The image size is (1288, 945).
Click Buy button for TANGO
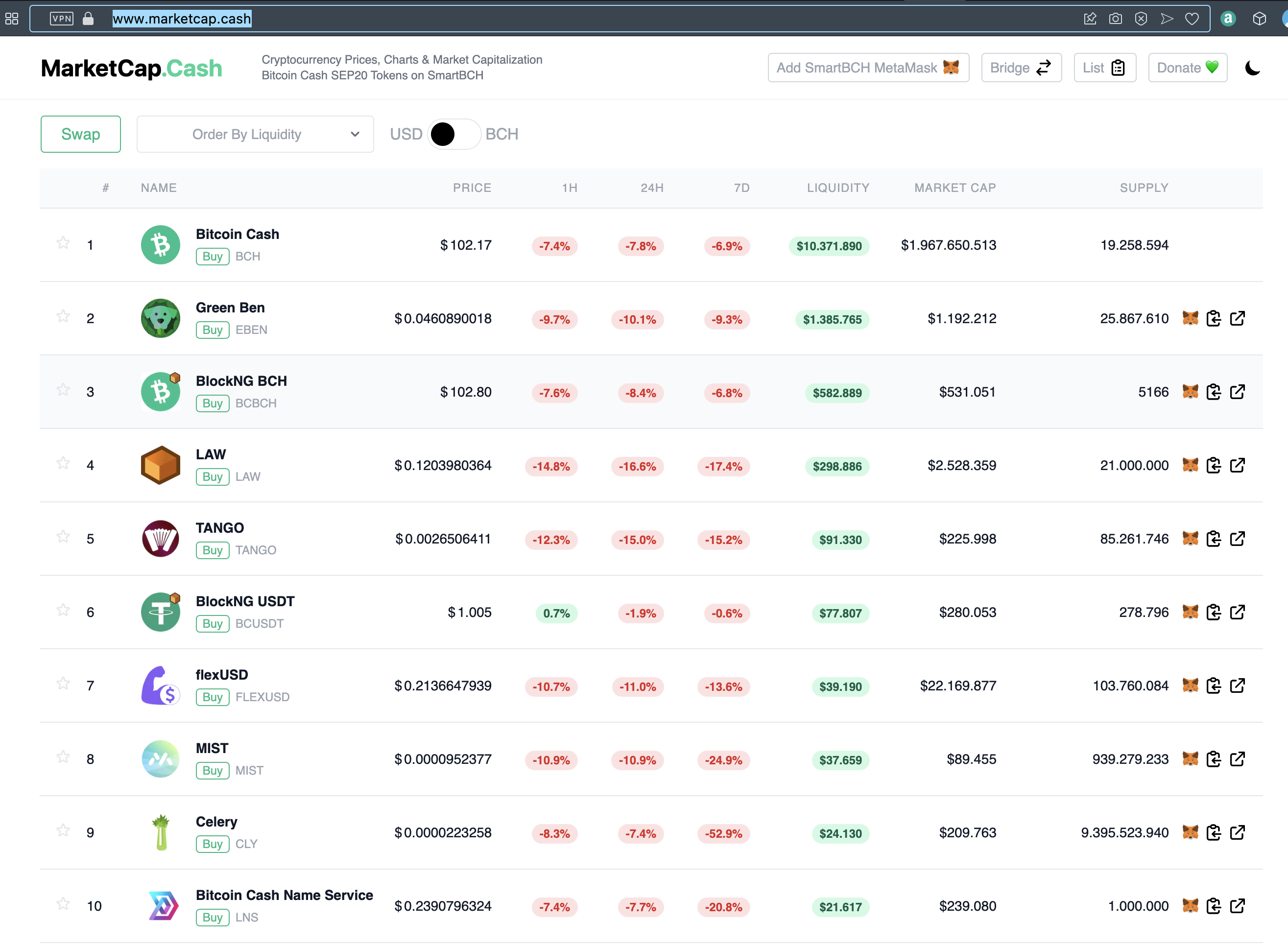[212, 550]
